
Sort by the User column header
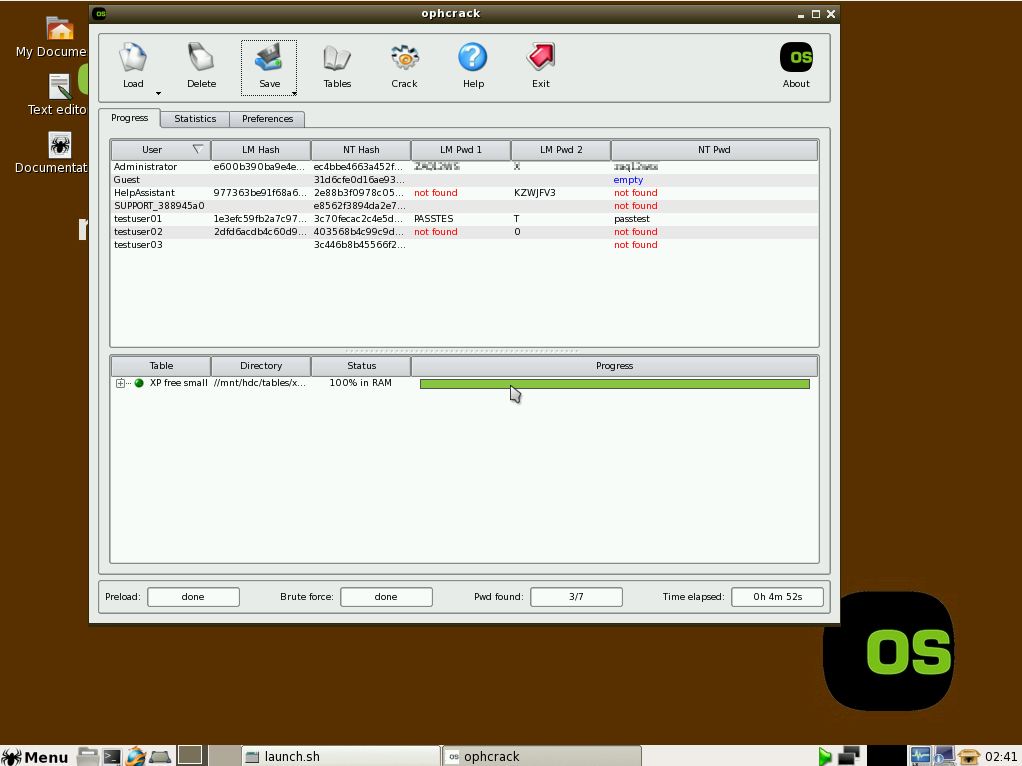coord(160,150)
